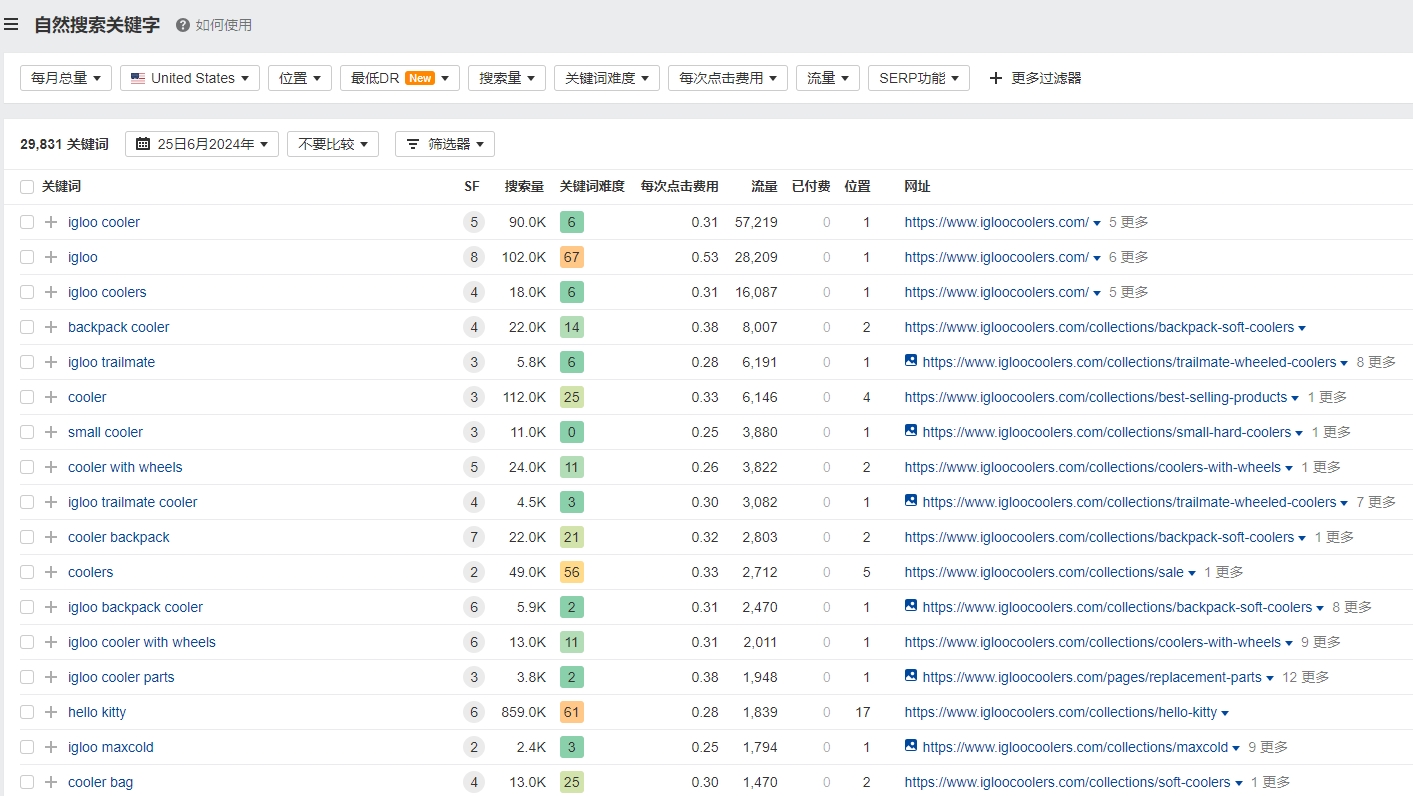Click 12 更多 in igloo cooler parts row
This screenshot has height=796, width=1413.
tap(1306, 677)
